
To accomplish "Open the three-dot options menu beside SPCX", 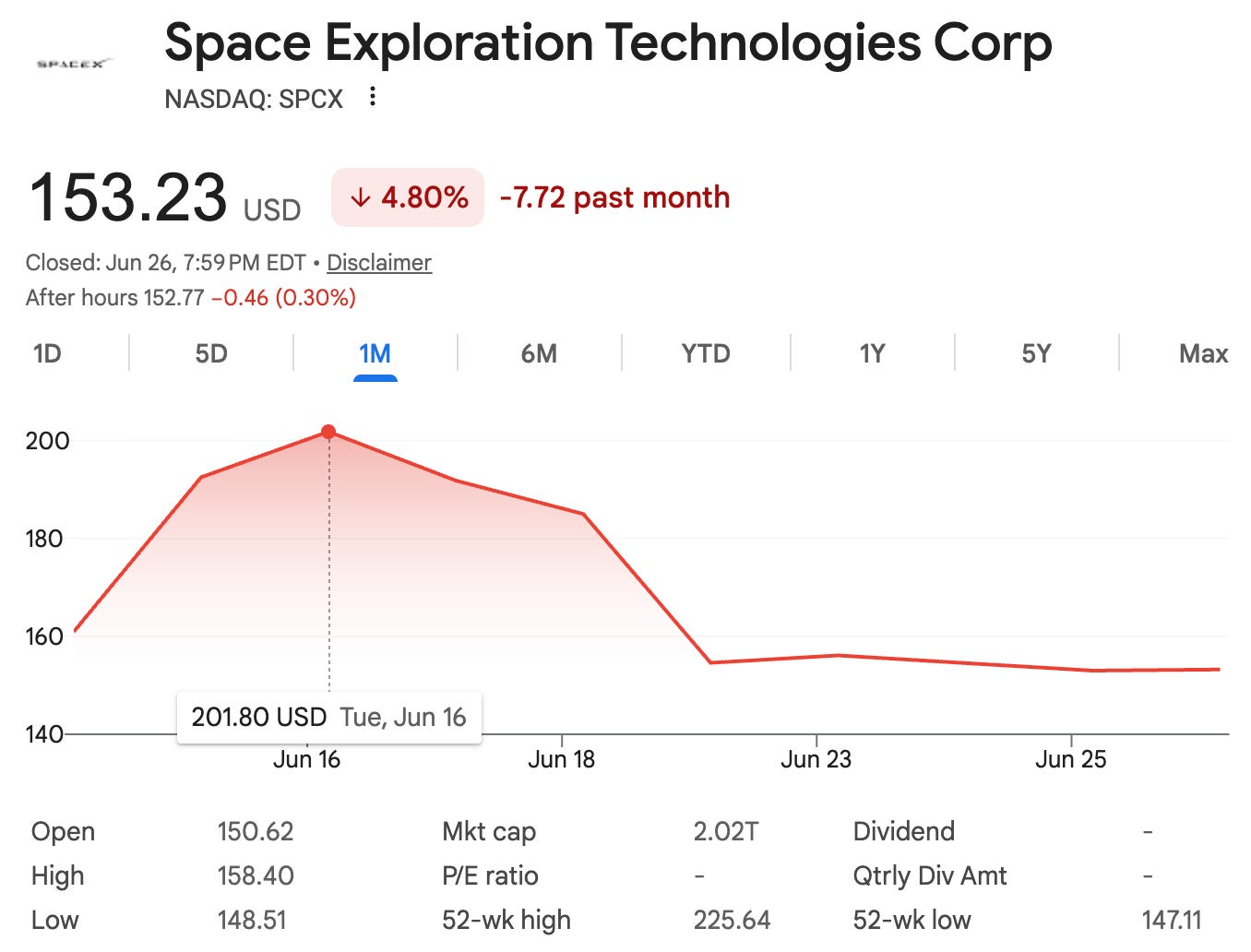I will tap(372, 97).
